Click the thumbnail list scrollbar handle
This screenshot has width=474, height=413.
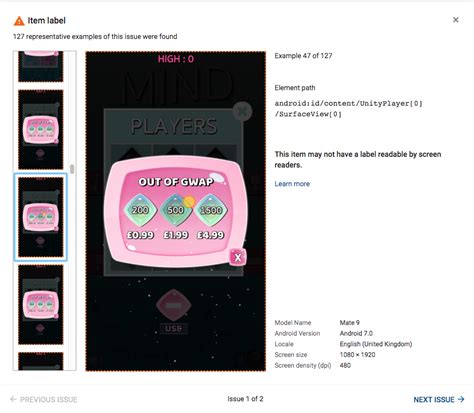pos(72,169)
